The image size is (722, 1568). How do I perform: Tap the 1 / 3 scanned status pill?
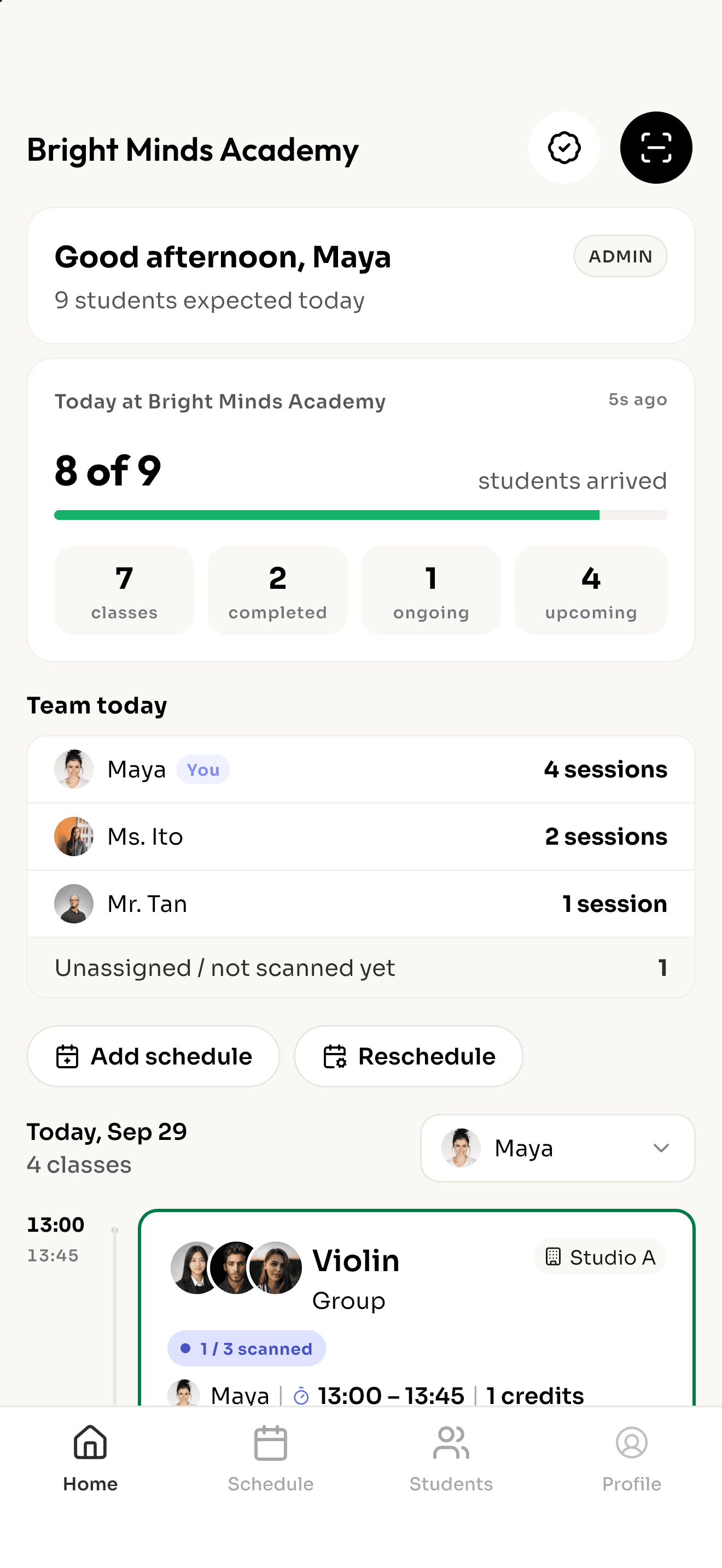(247, 1349)
